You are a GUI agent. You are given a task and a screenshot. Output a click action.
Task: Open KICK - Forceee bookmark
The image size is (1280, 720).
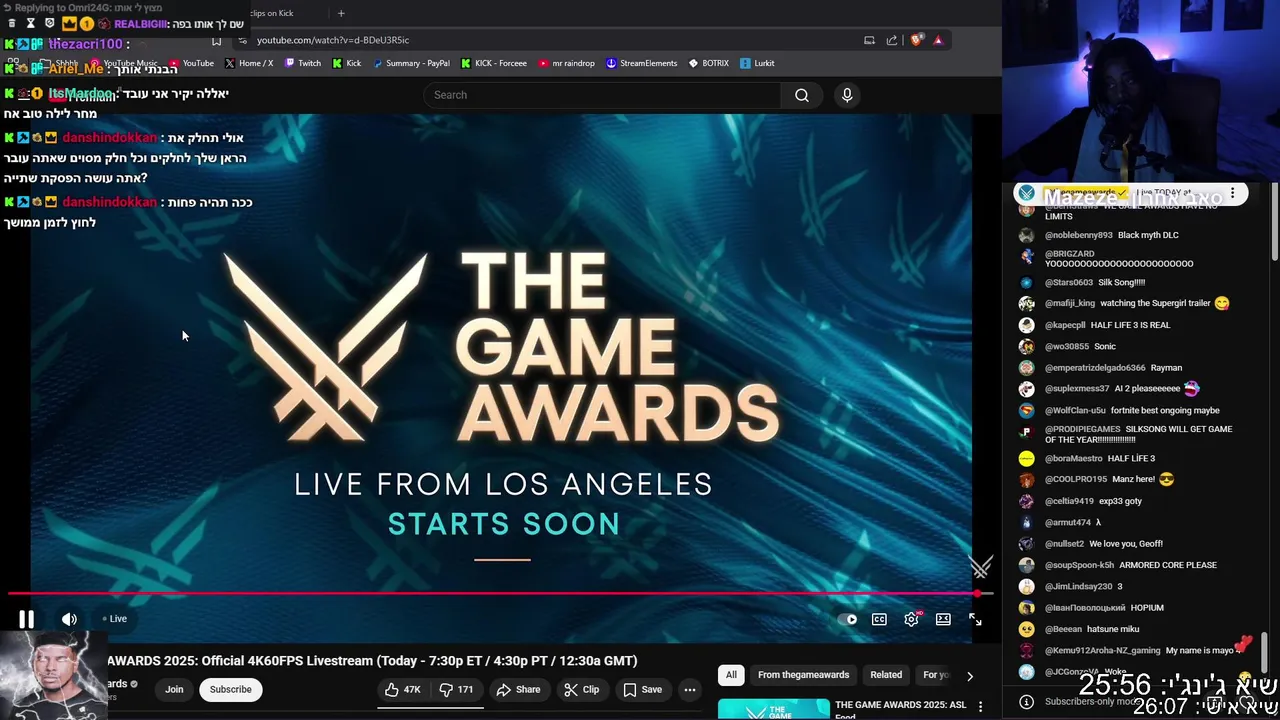coord(494,63)
